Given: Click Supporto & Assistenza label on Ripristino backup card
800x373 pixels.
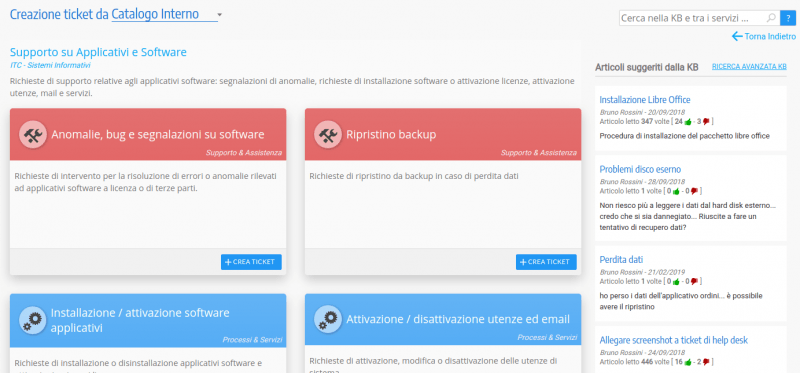Looking at the screenshot, I should click(x=539, y=153).
